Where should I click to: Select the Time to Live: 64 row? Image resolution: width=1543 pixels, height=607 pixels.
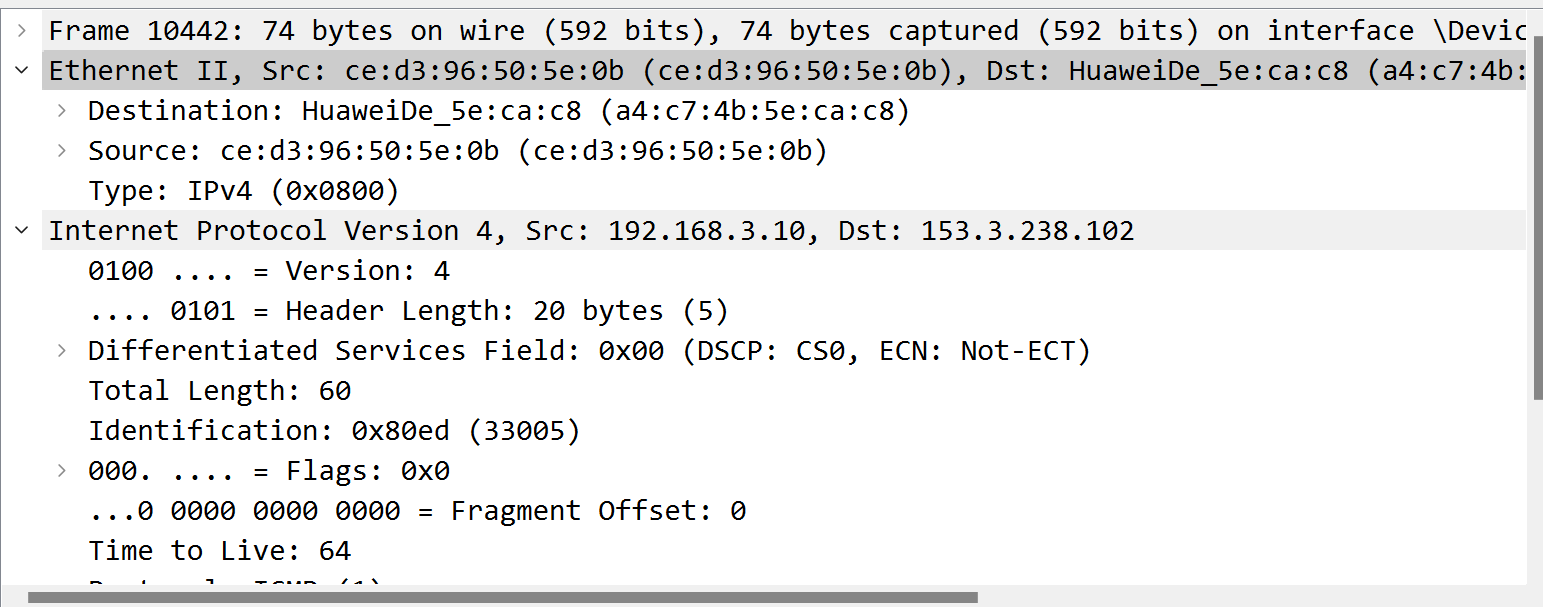tap(219, 551)
